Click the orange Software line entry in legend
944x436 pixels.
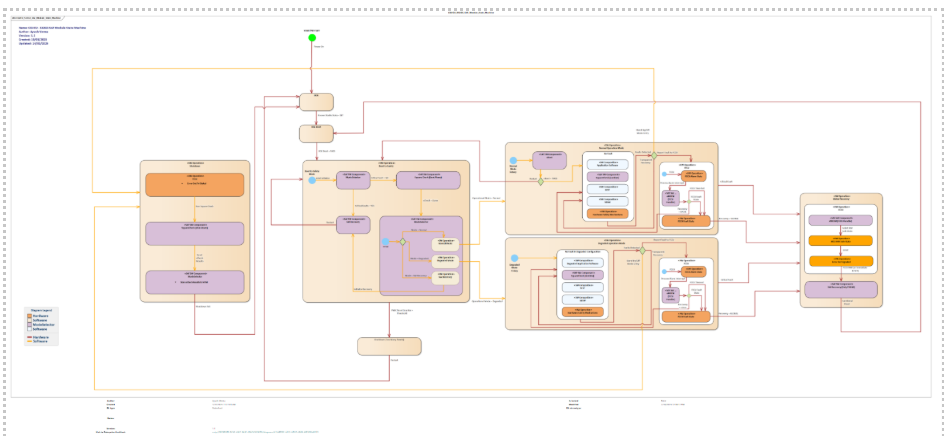[37, 341]
